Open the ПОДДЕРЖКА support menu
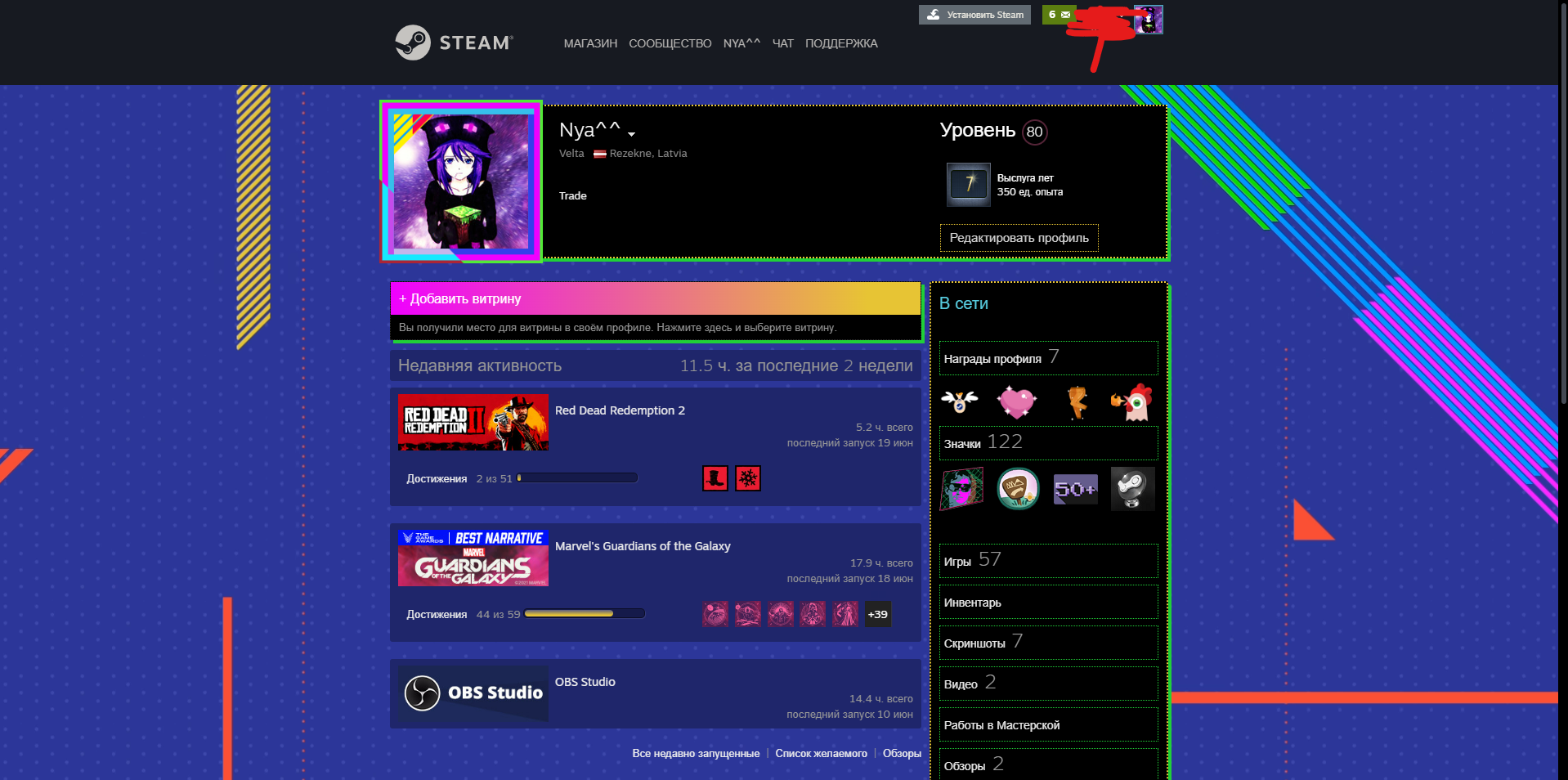This screenshot has height=780, width=1568. [841, 43]
